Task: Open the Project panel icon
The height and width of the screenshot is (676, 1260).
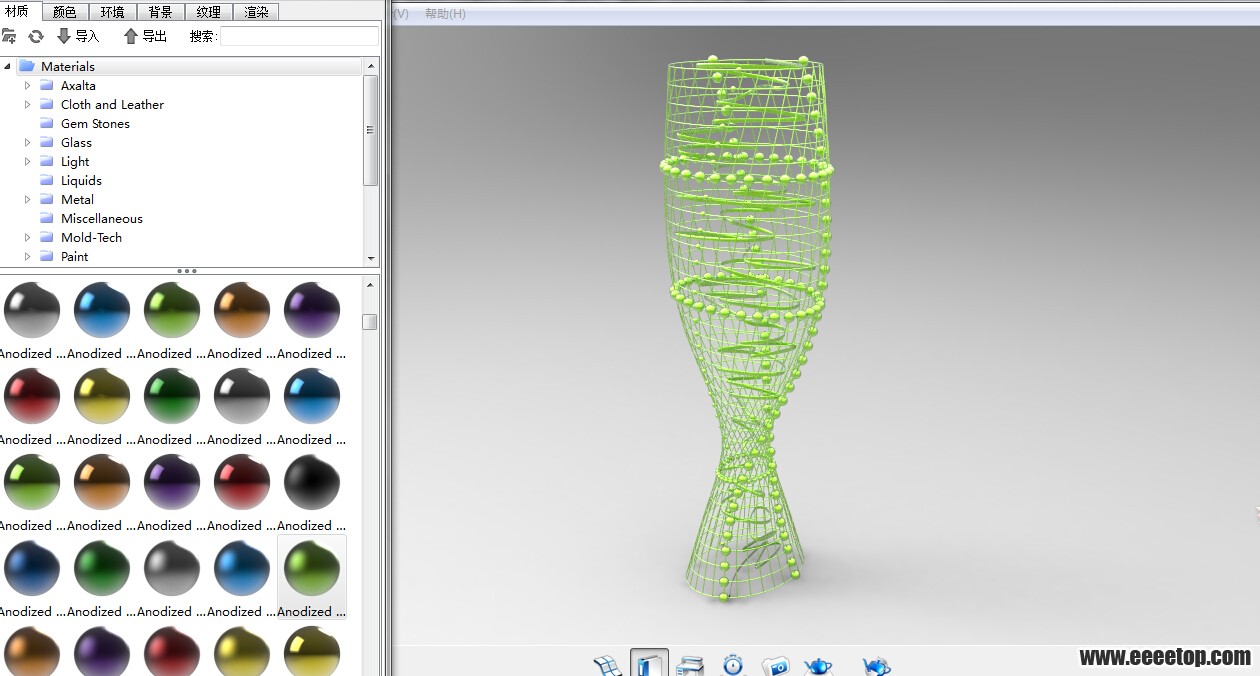Action: [691, 665]
